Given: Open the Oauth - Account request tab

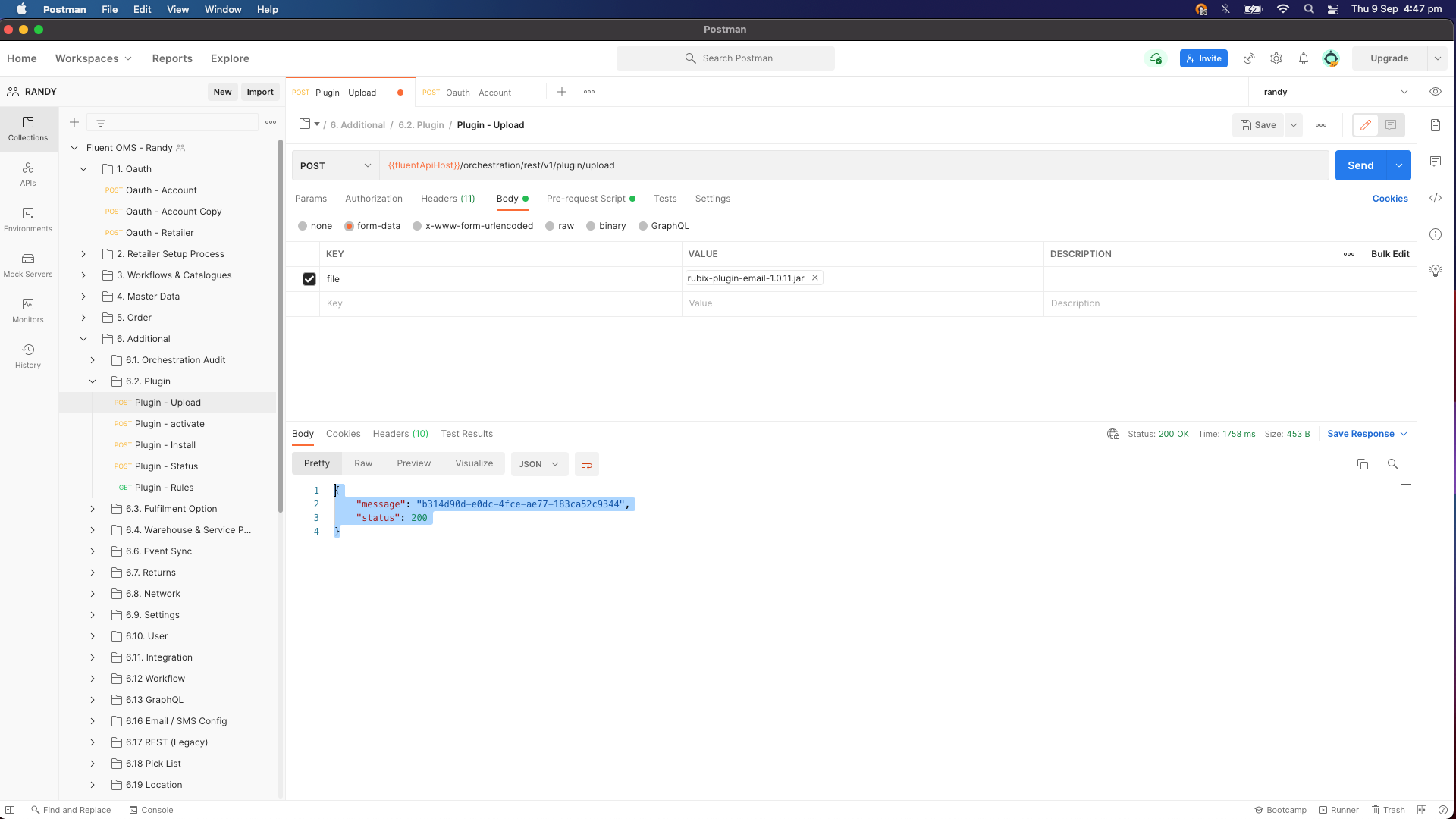Looking at the screenshot, I should coord(478,93).
